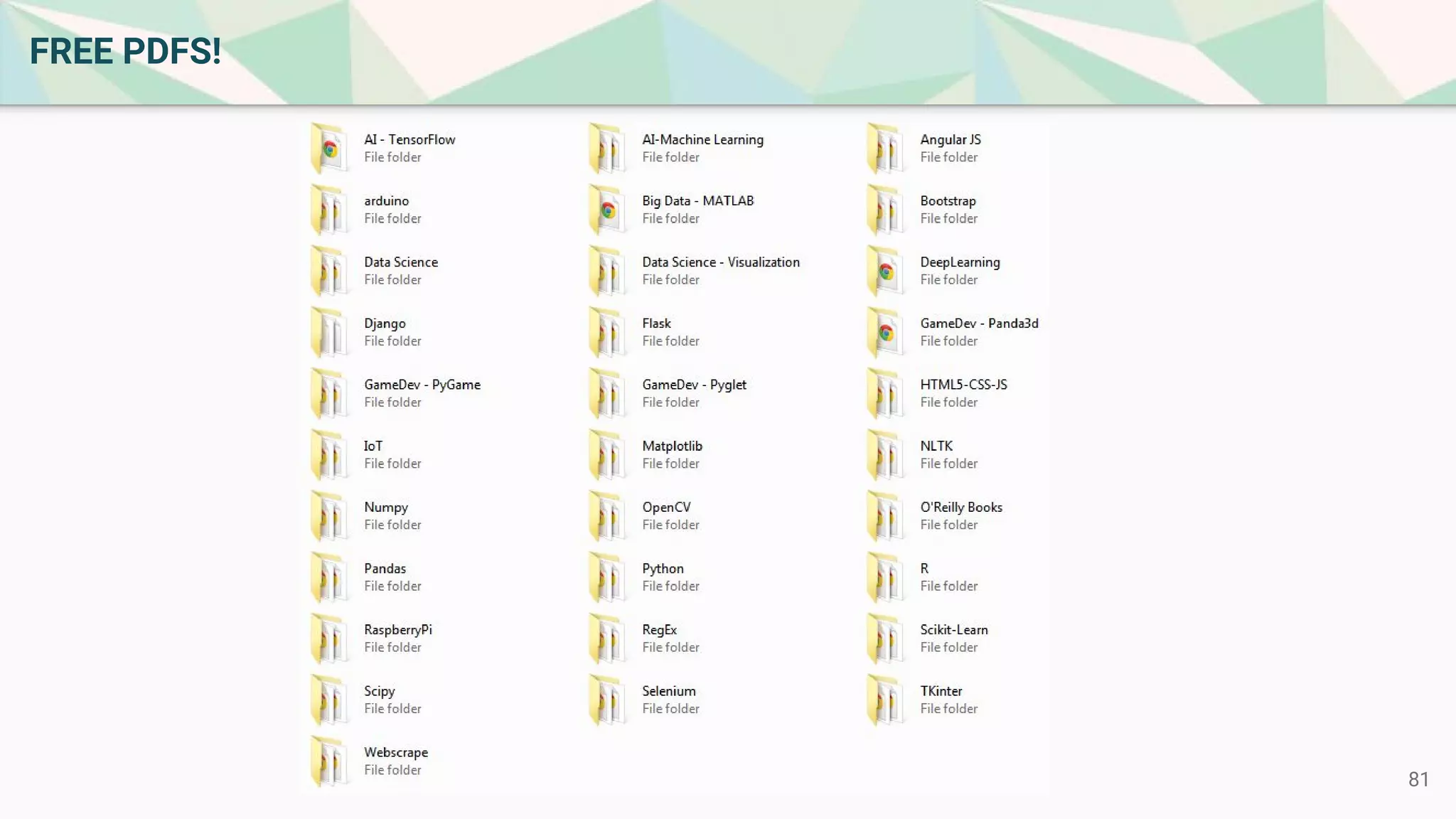Select the GameDev - PyGame folder icon
Screen dimensions: 1456x819
[x=330, y=393]
